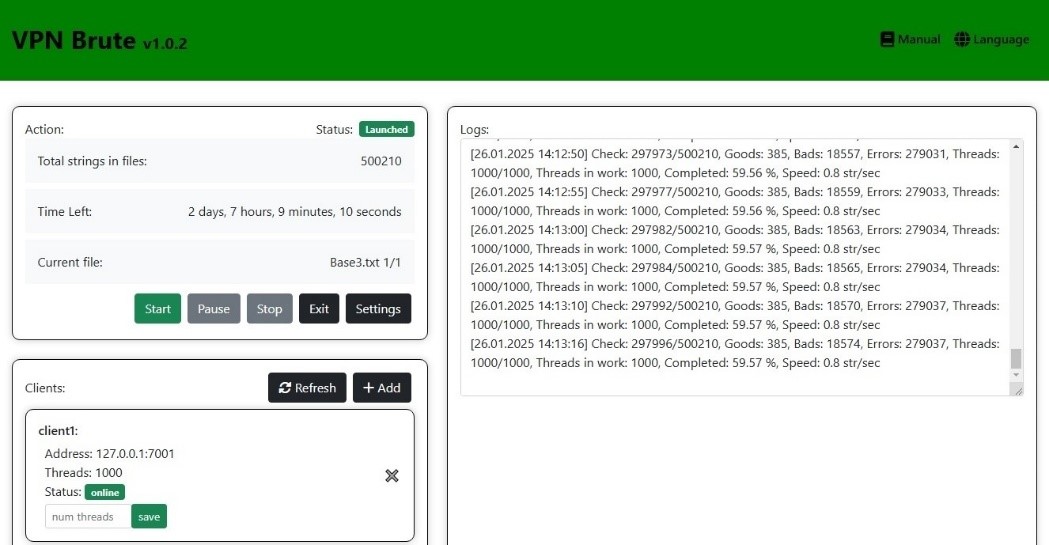Click the logs scrollbar down arrow

pyautogui.click(x=1016, y=375)
